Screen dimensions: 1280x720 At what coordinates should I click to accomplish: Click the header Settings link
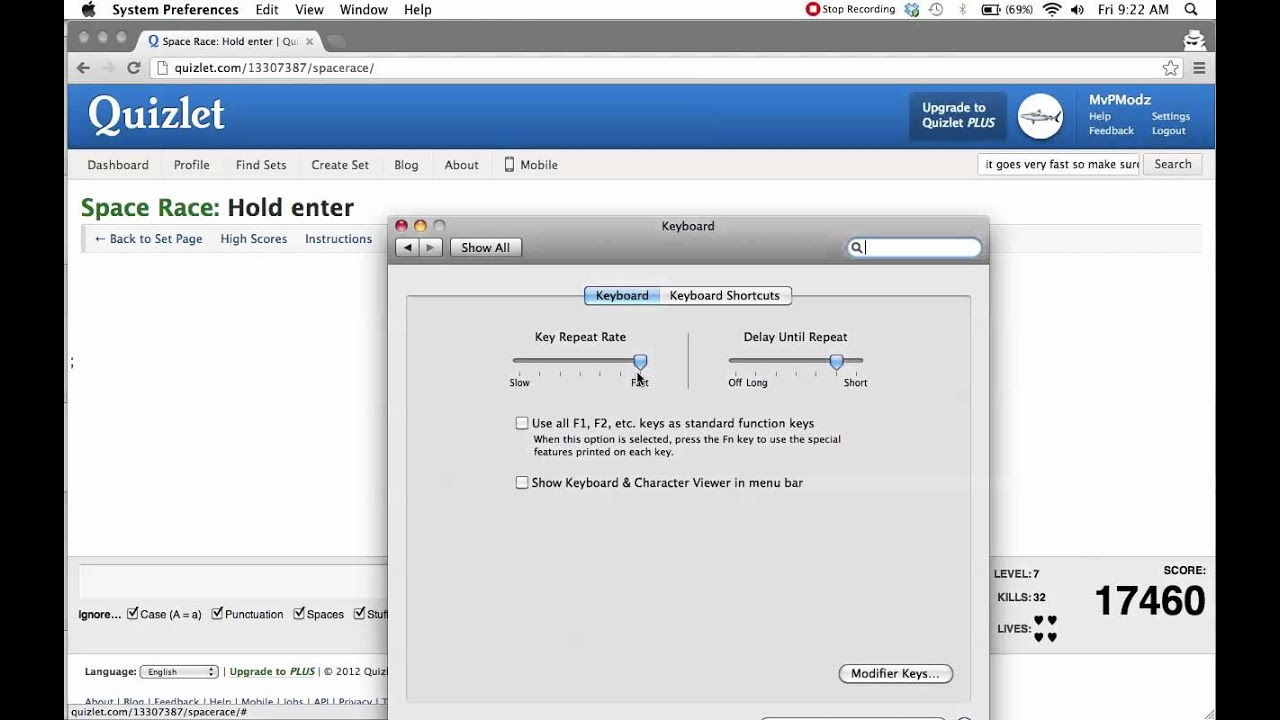pos(1170,116)
